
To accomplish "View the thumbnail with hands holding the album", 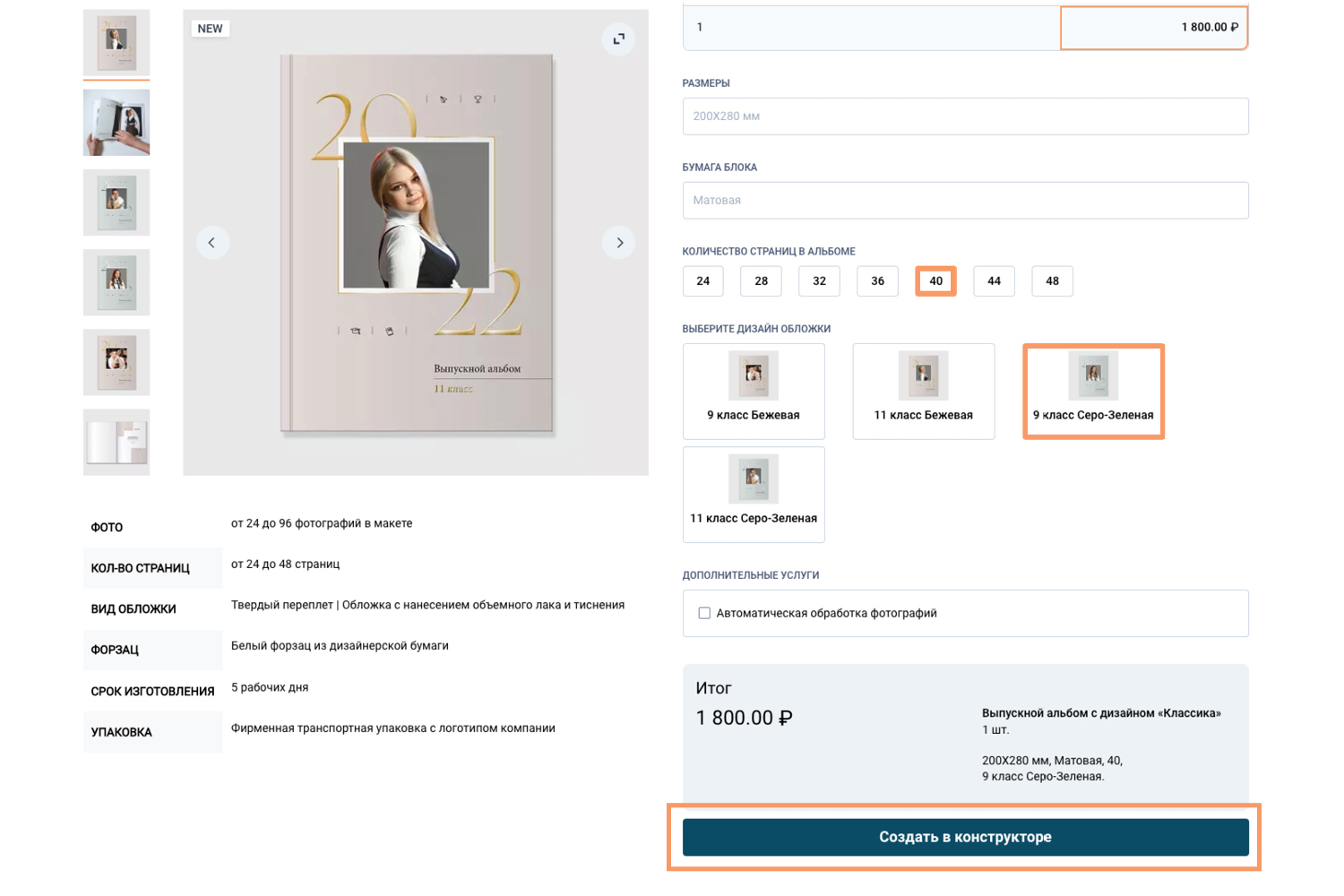I will point(116,123).
